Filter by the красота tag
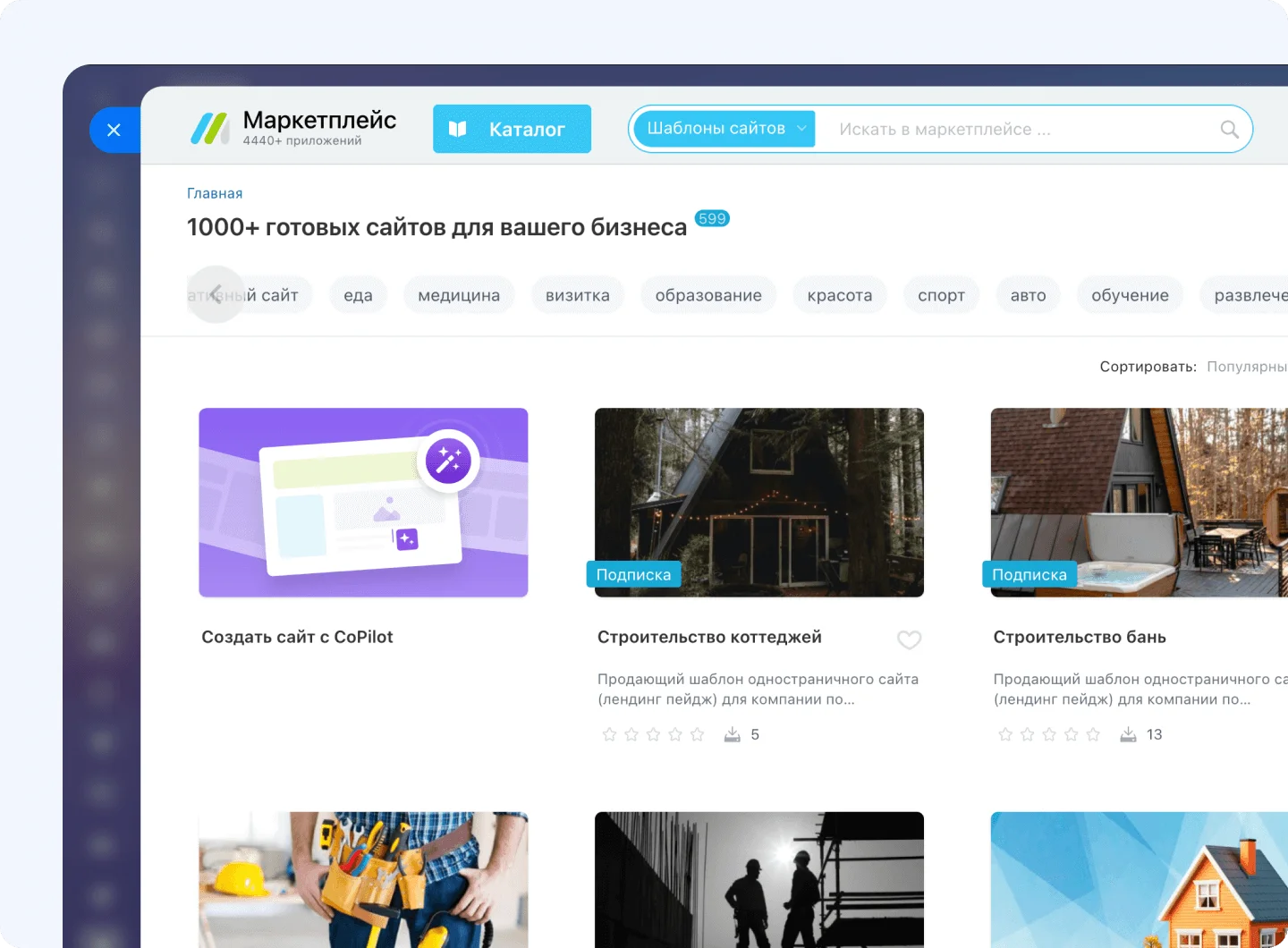 (839, 295)
